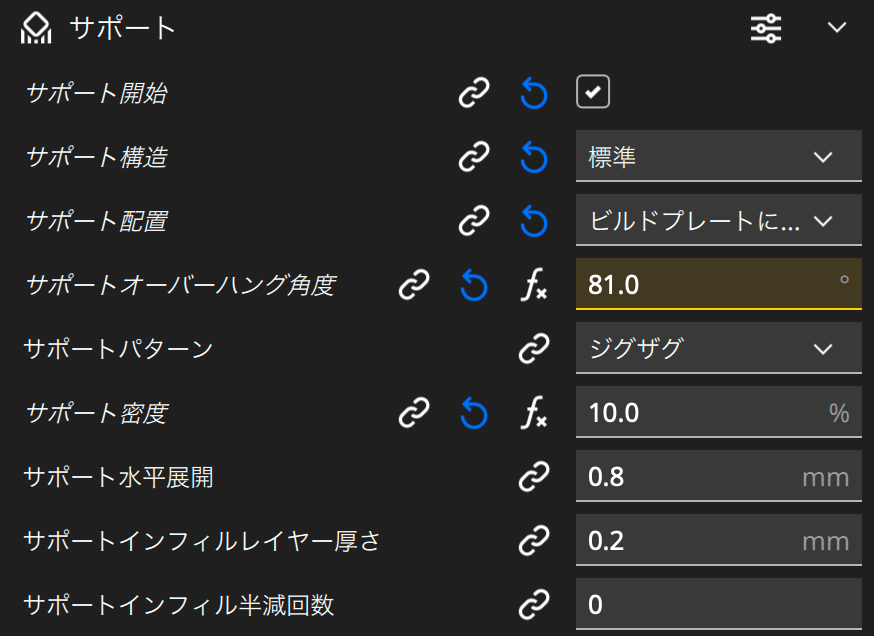
Task: Click the サポート構造 setting label
Action: [96, 157]
